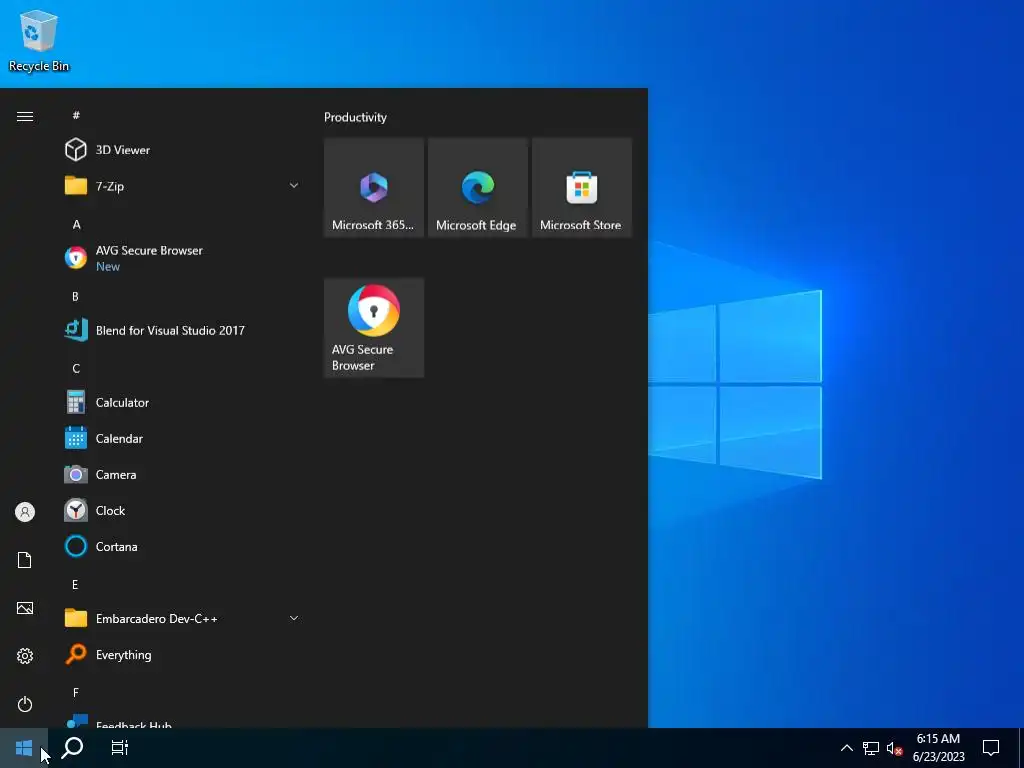Launch the AVG Secure Browser tile

pyautogui.click(x=374, y=328)
